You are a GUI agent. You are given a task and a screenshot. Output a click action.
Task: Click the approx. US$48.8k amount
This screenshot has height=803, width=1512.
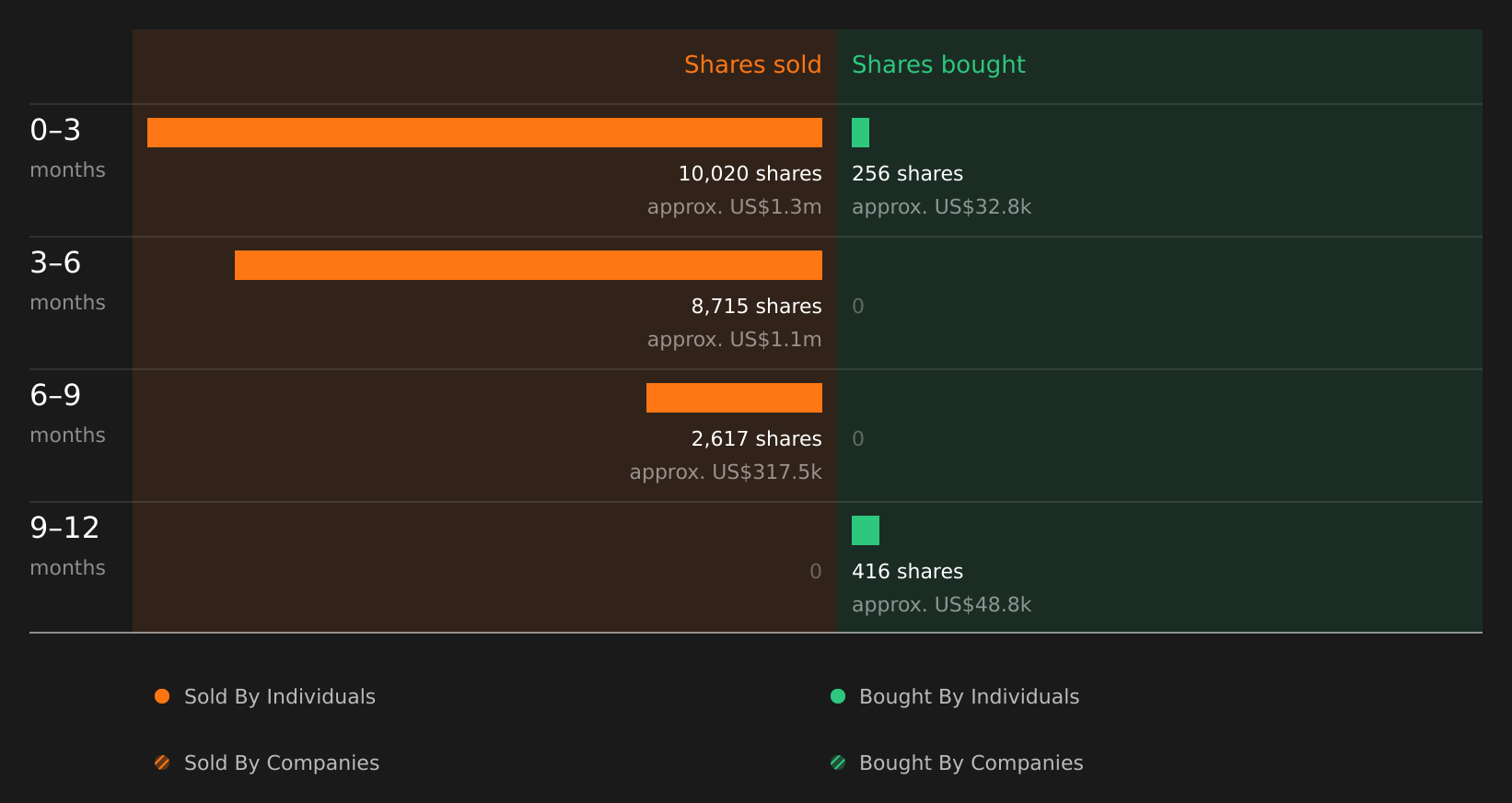click(941, 605)
